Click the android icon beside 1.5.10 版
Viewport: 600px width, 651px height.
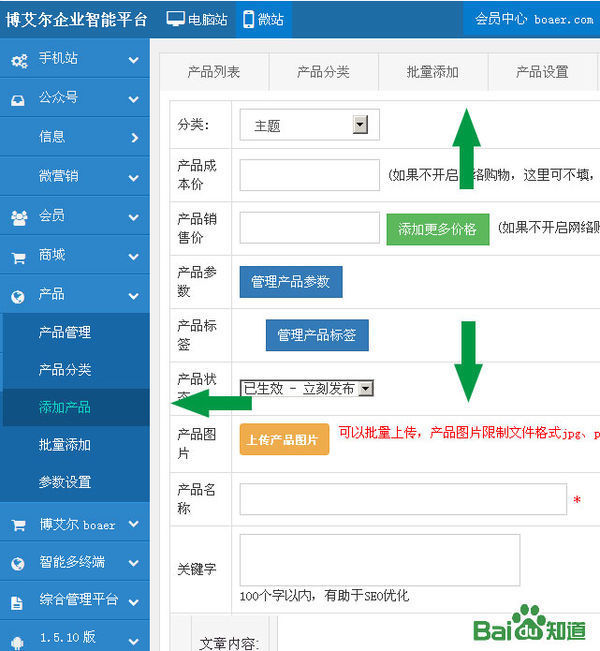pyautogui.click(x=17, y=643)
